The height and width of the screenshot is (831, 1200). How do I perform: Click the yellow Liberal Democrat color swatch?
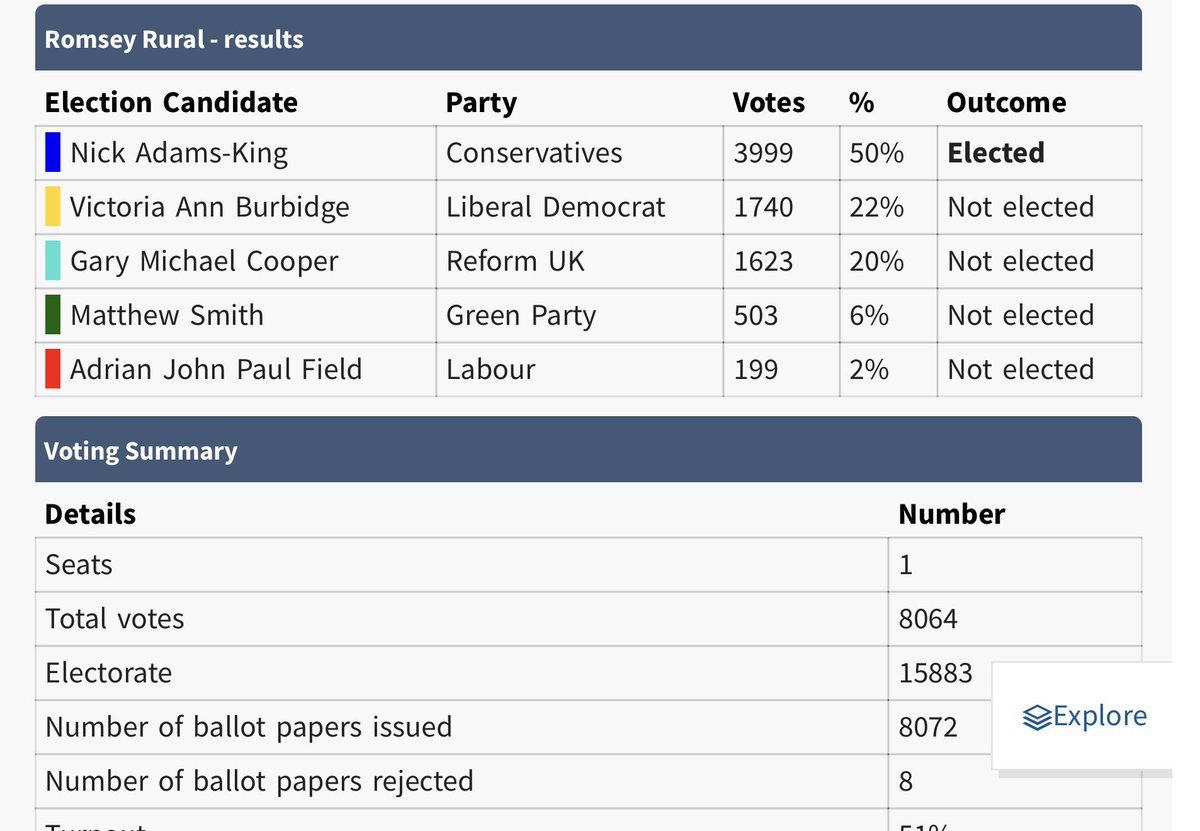pos(53,207)
